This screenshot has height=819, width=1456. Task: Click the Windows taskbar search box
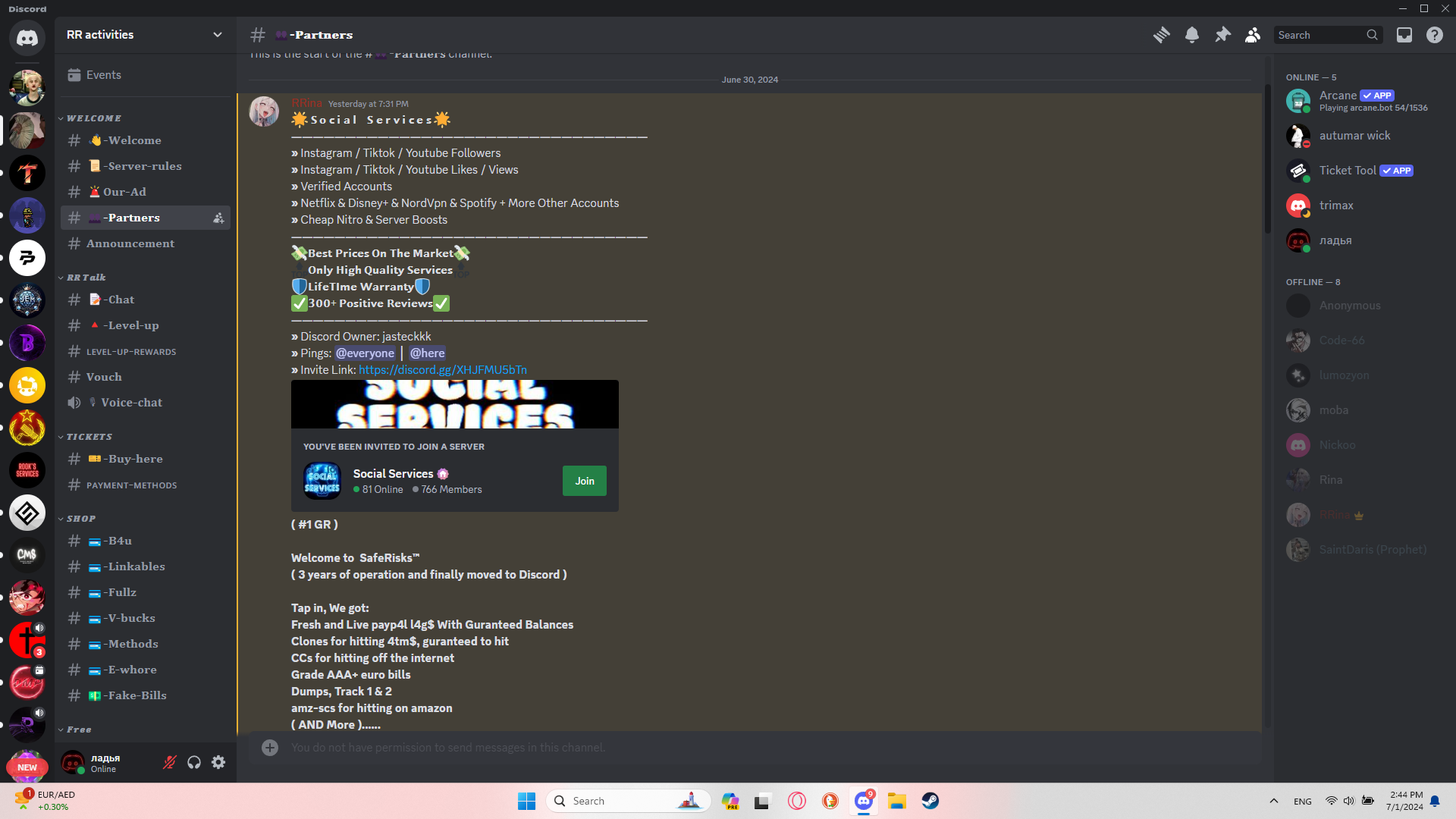click(x=628, y=801)
